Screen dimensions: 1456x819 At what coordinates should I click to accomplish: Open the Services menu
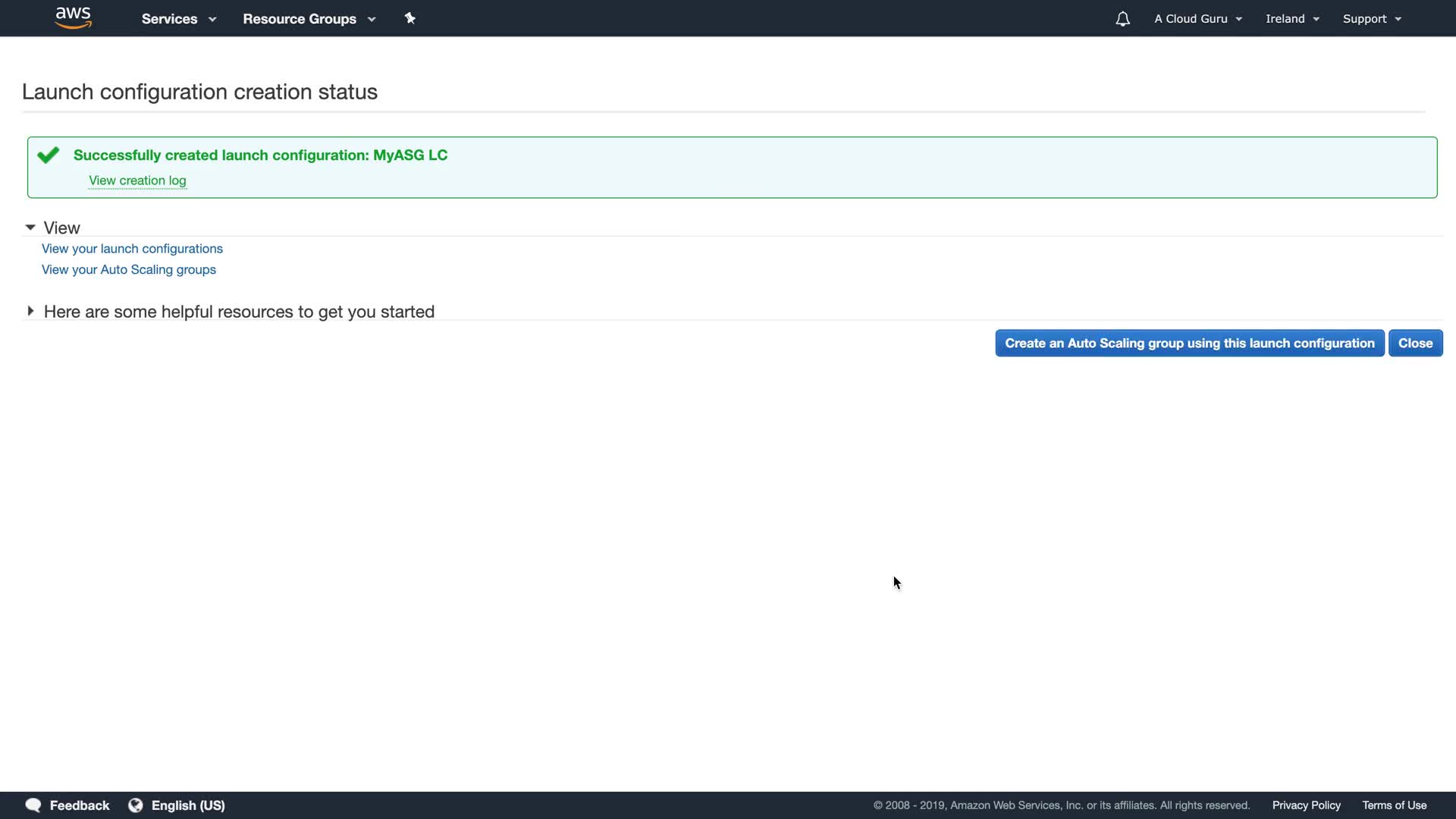pyautogui.click(x=178, y=19)
